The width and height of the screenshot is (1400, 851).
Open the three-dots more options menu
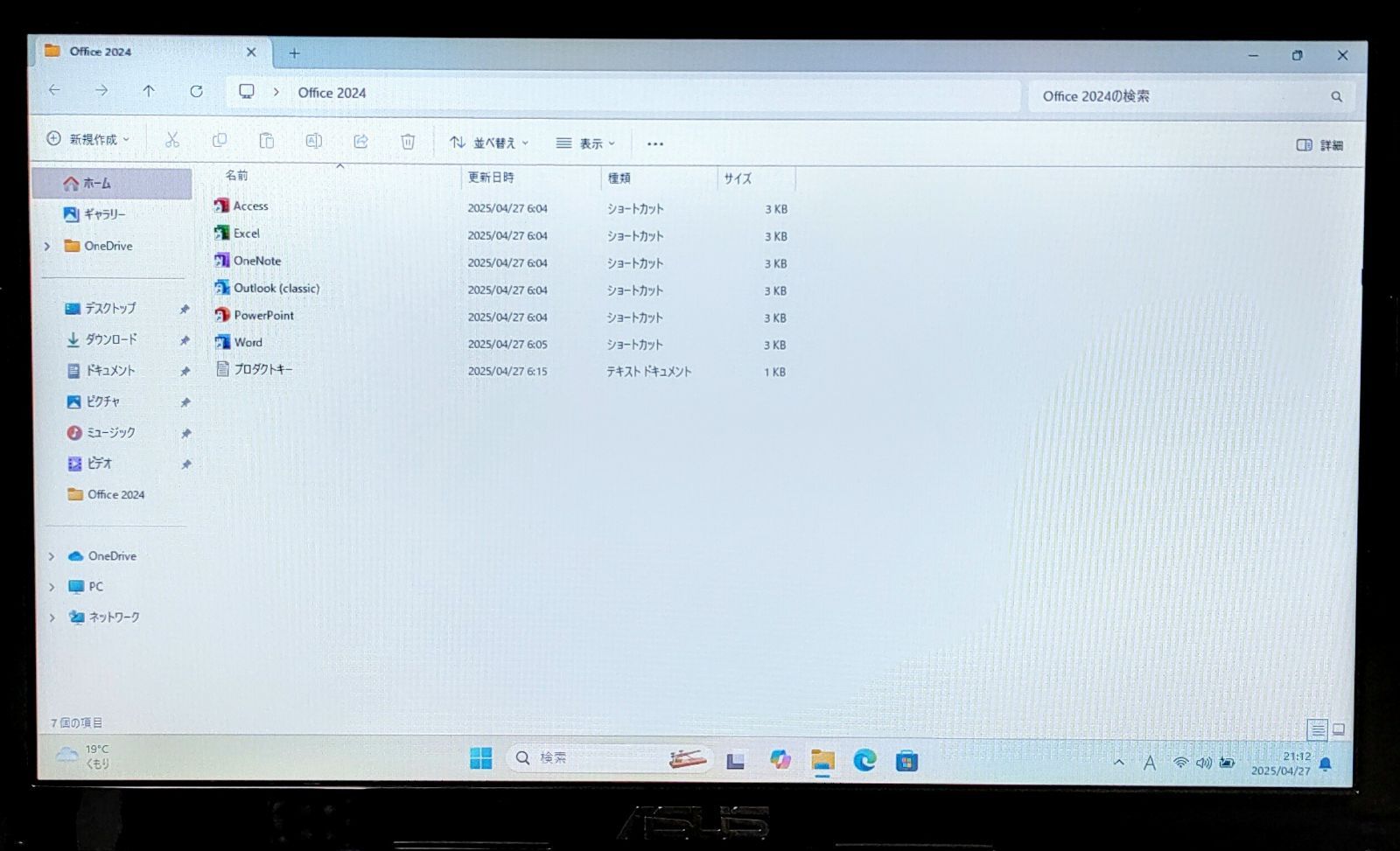pyautogui.click(x=655, y=143)
